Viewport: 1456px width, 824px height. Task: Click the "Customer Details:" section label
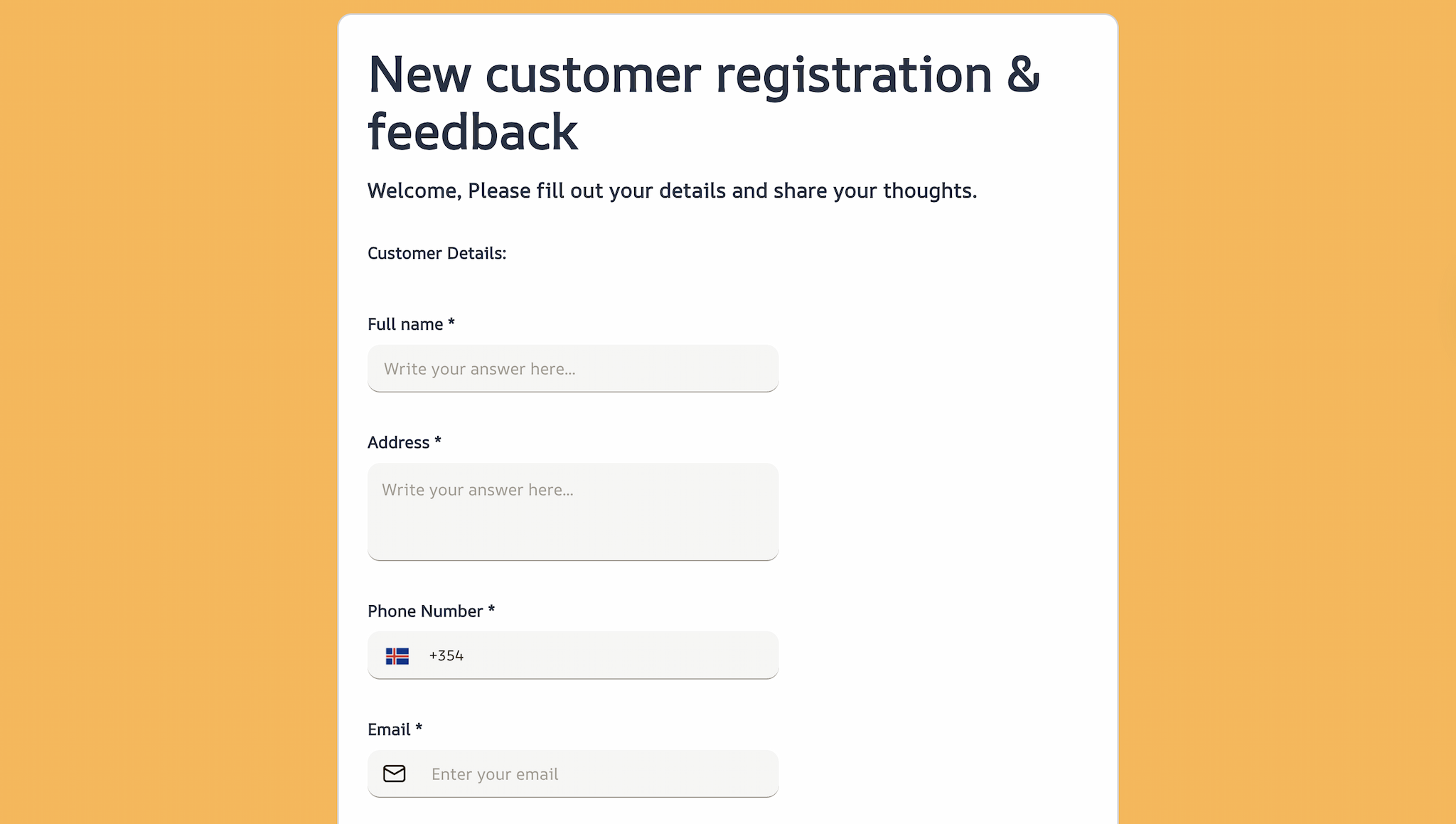(x=437, y=254)
